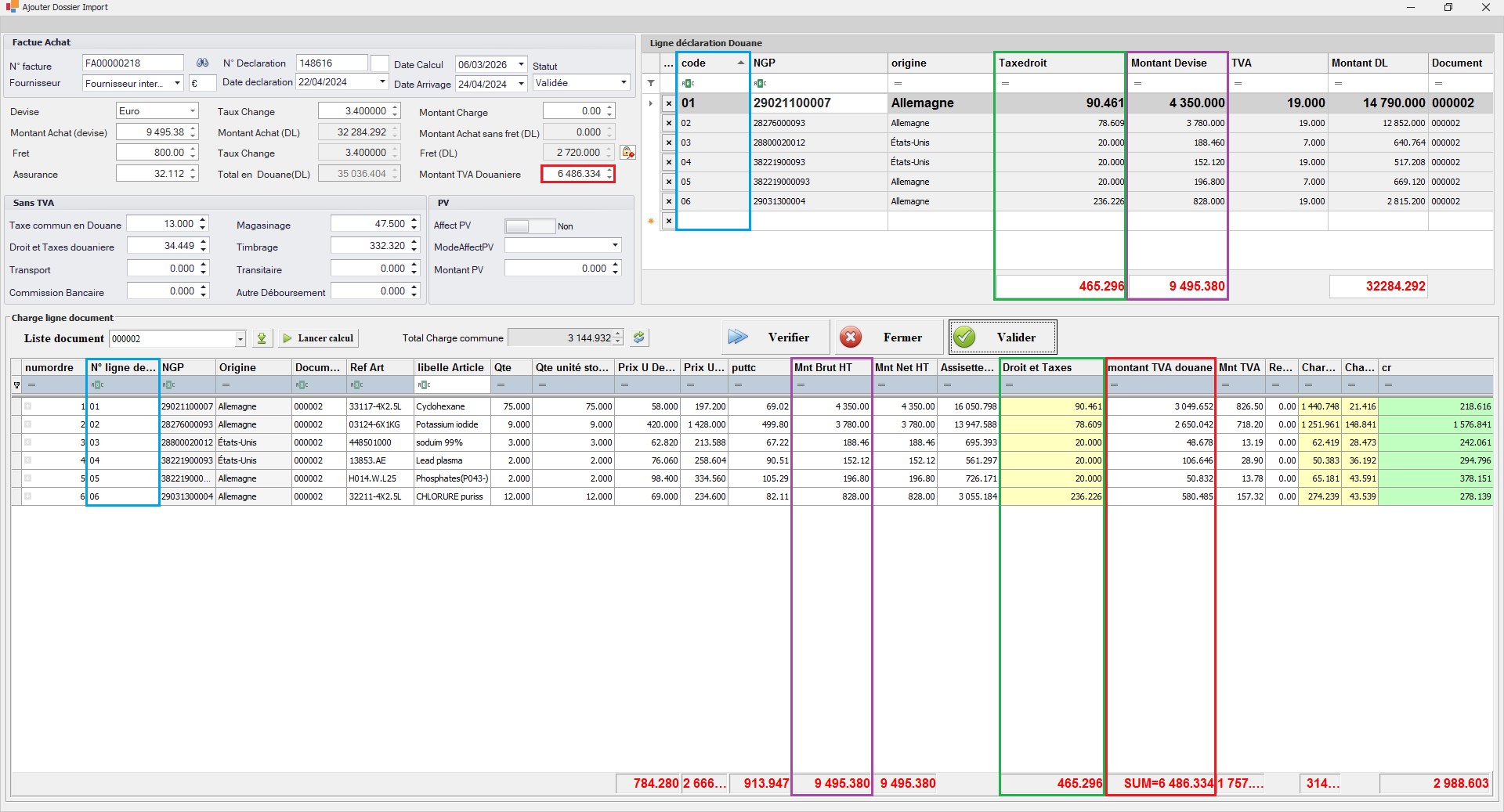Tick the checkbox next to N° Declaration field

(379, 63)
